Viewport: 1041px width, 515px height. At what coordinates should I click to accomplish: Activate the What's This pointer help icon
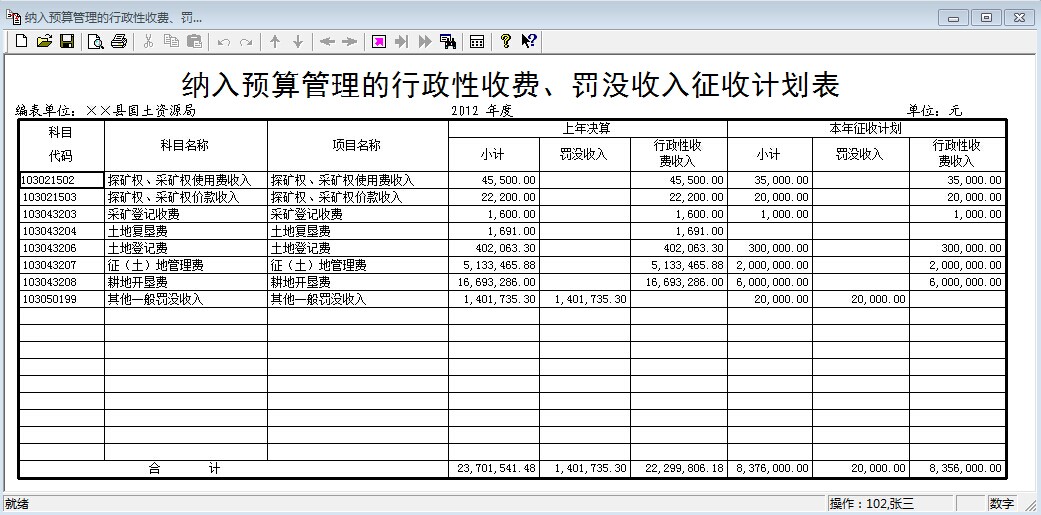coord(529,41)
